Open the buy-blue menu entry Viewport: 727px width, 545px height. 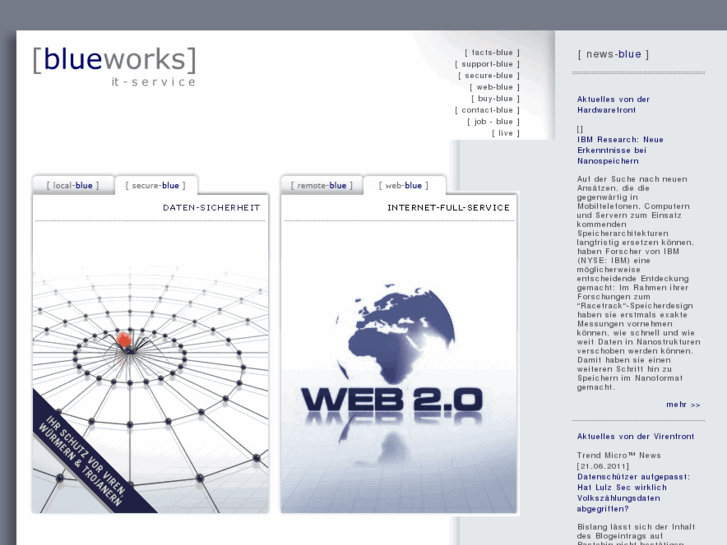click(495, 99)
